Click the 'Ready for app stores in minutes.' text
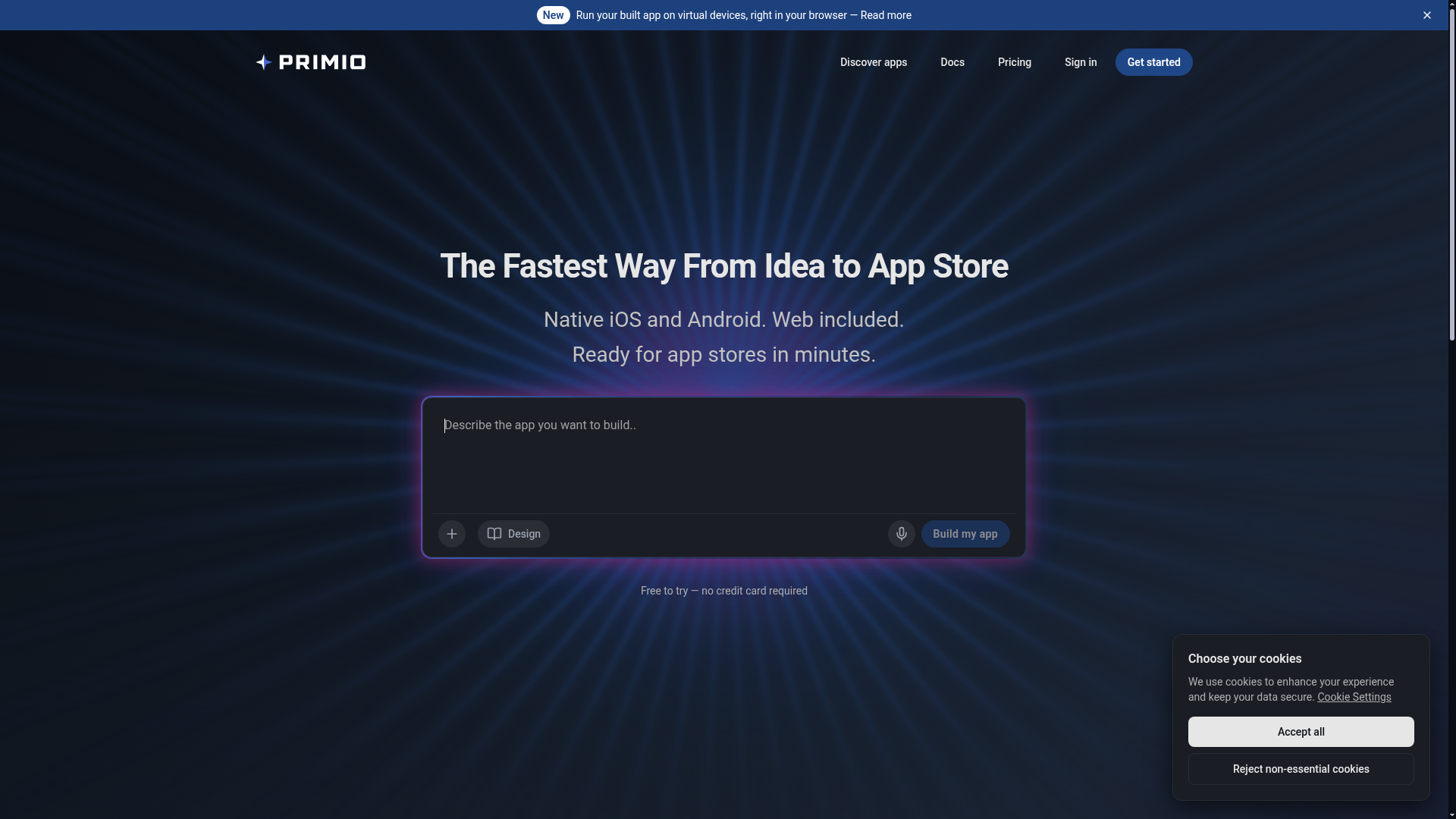The height and width of the screenshot is (819, 1456). coord(724,354)
